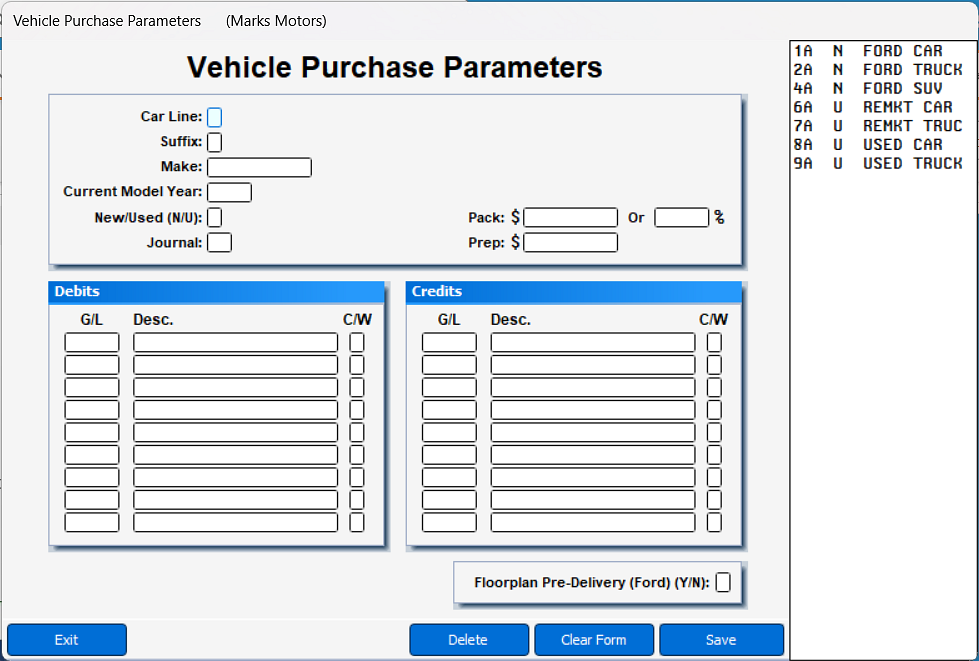Click the Pack dollar amount field
This screenshot has height=661, width=979.
click(x=571, y=217)
